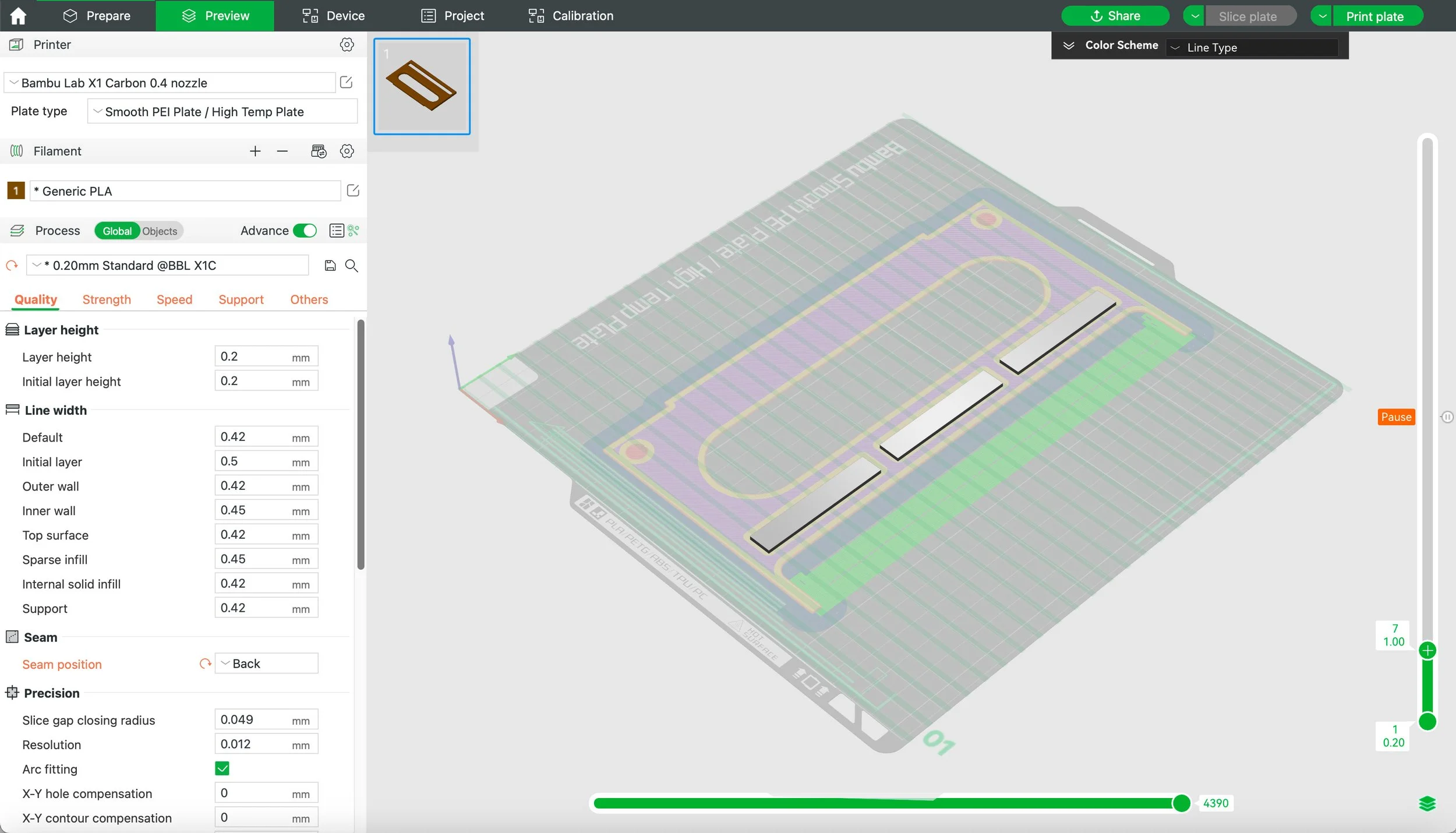Open the Plate type dropdown
Image resolution: width=1456 pixels, height=833 pixels.
click(222, 111)
